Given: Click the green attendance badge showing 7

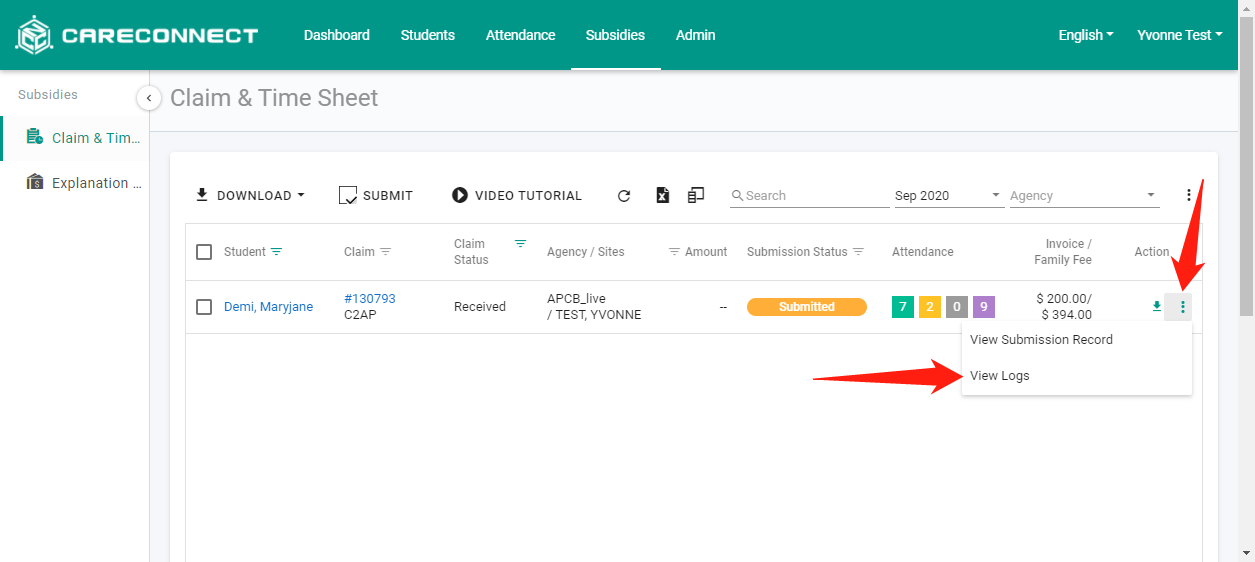Looking at the screenshot, I should tap(903, 307).
